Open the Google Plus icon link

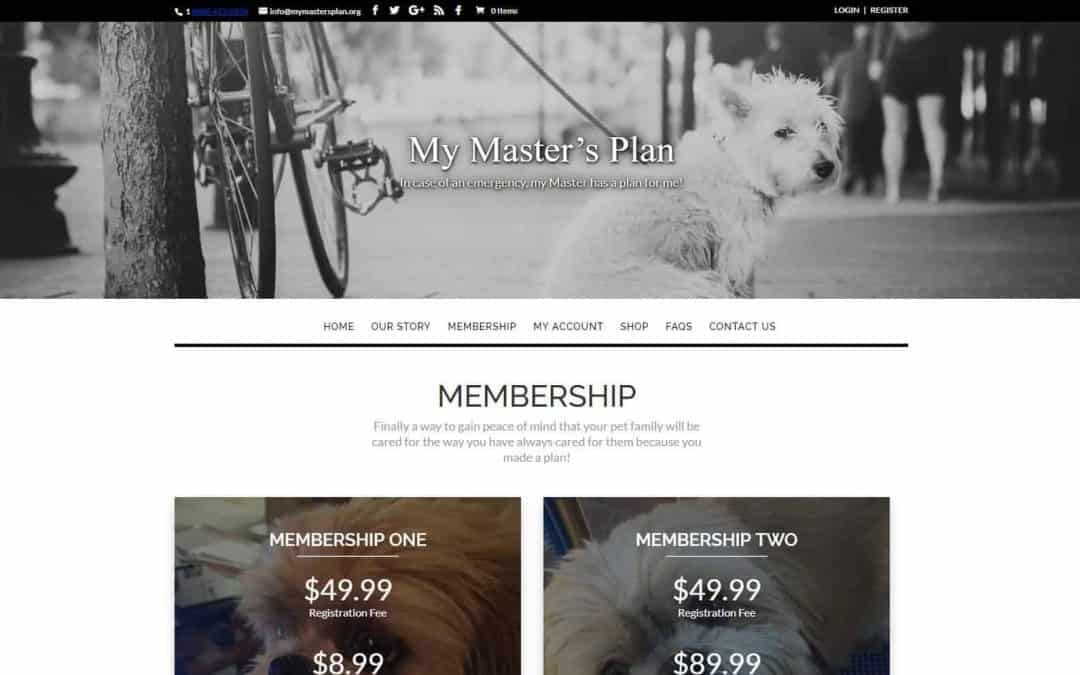[416, 10]
